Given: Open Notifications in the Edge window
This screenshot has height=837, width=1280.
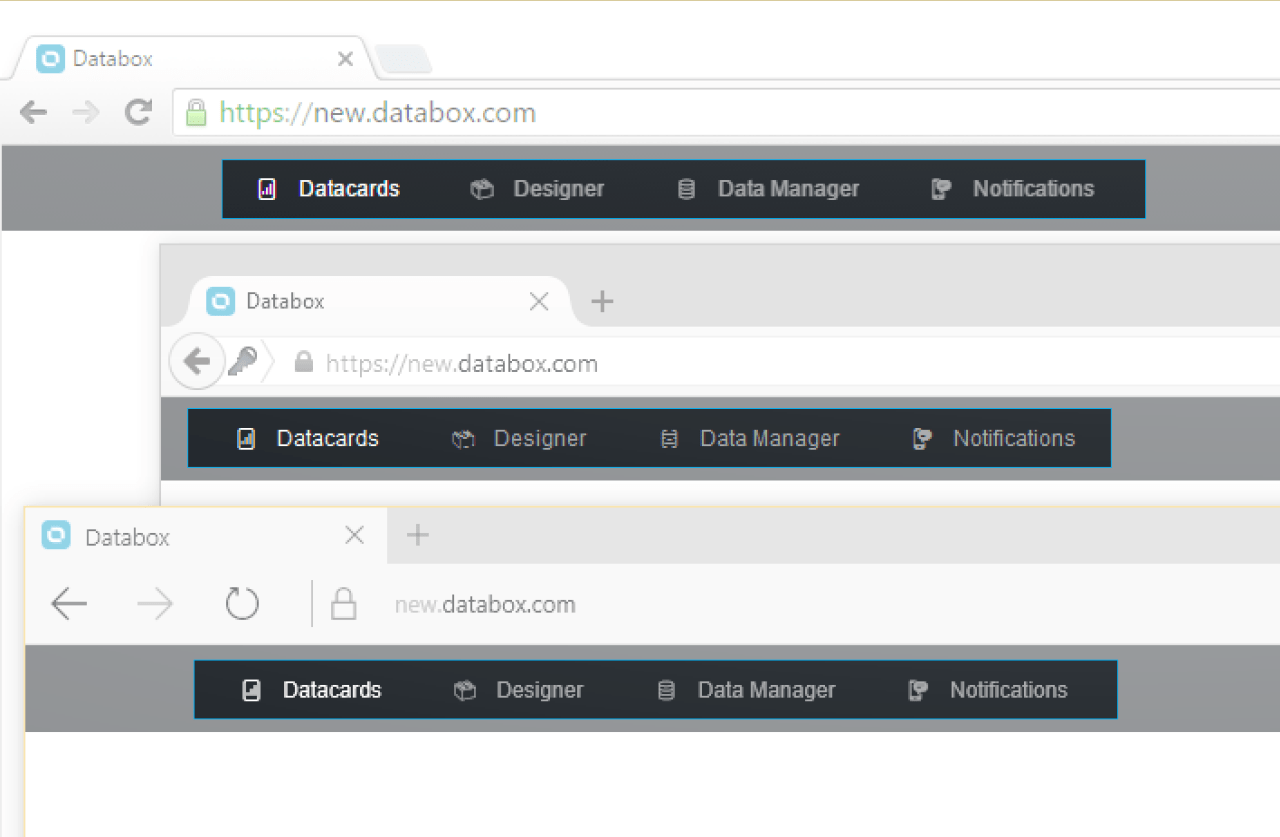Looking at the screenshot, I should (x=1009, y=690).
